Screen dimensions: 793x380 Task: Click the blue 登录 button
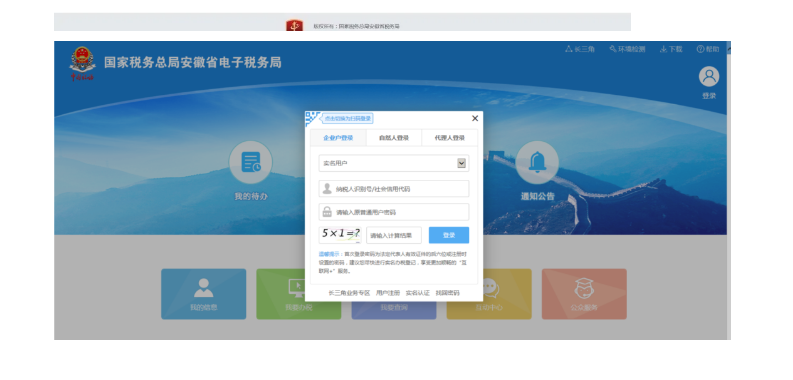[449, 235]
